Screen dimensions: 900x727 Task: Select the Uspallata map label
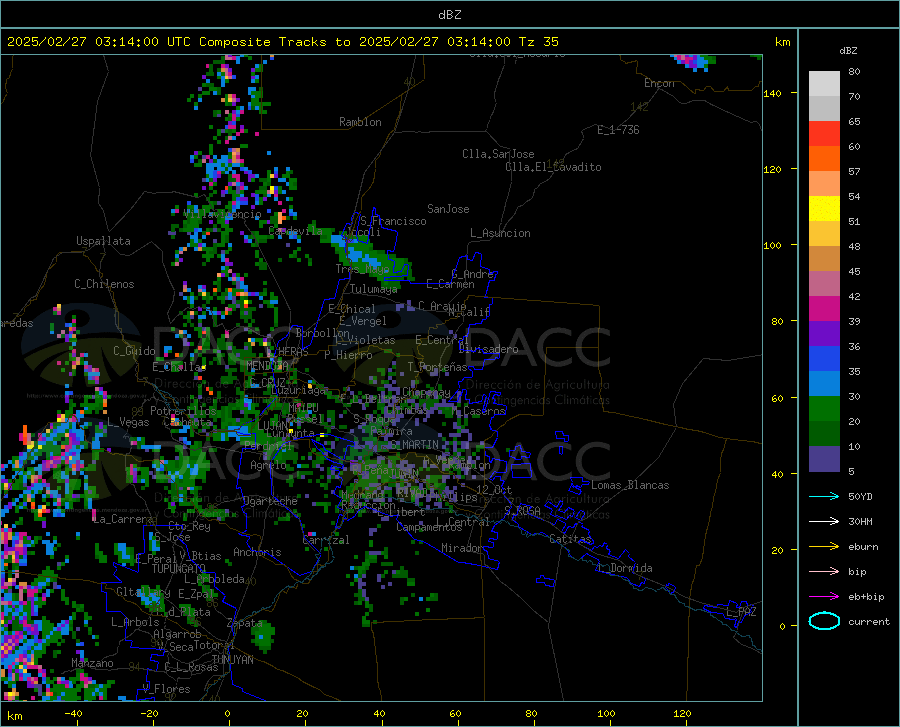pos(103,241)
